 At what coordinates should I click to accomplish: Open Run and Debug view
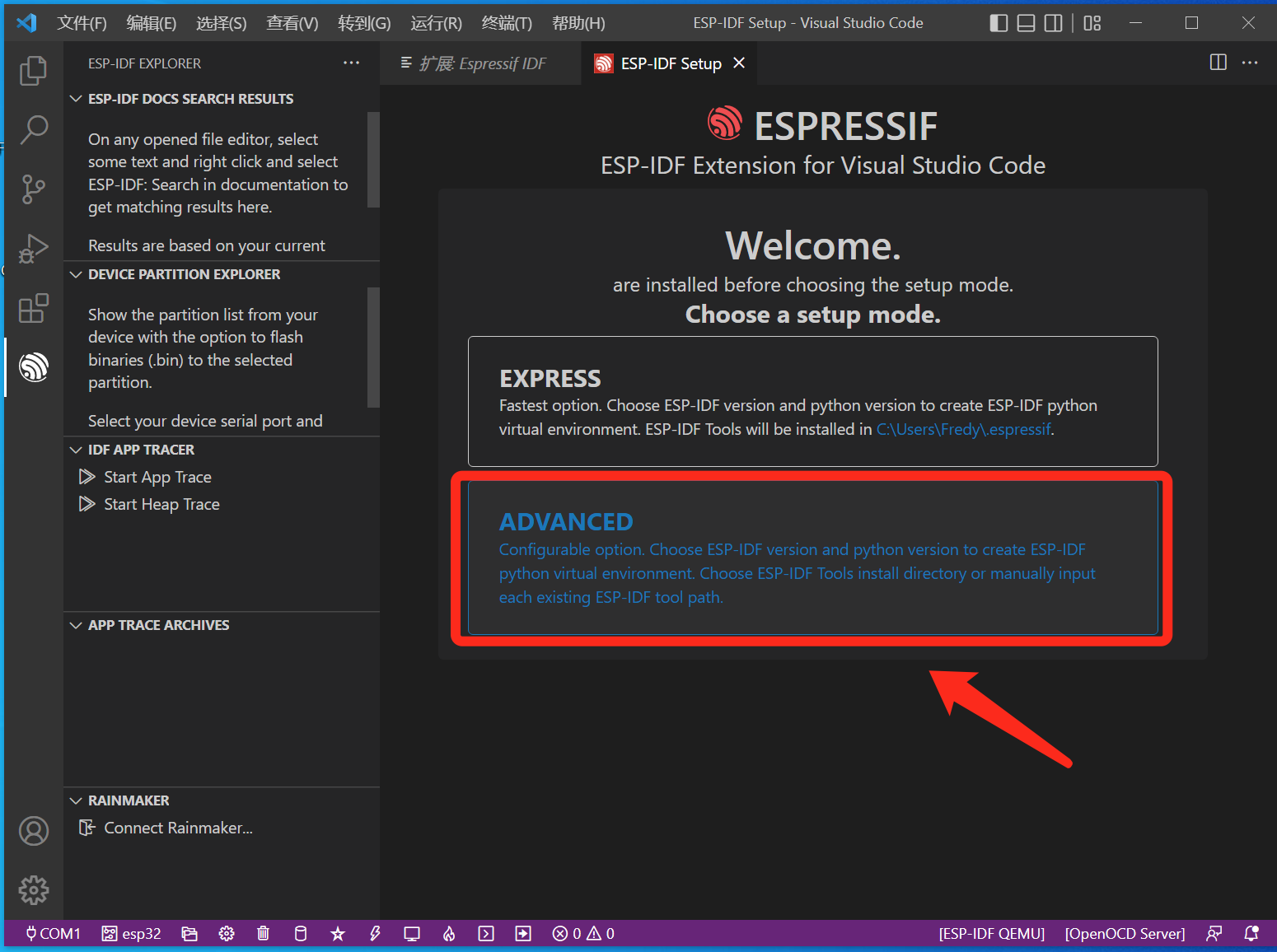34,249
